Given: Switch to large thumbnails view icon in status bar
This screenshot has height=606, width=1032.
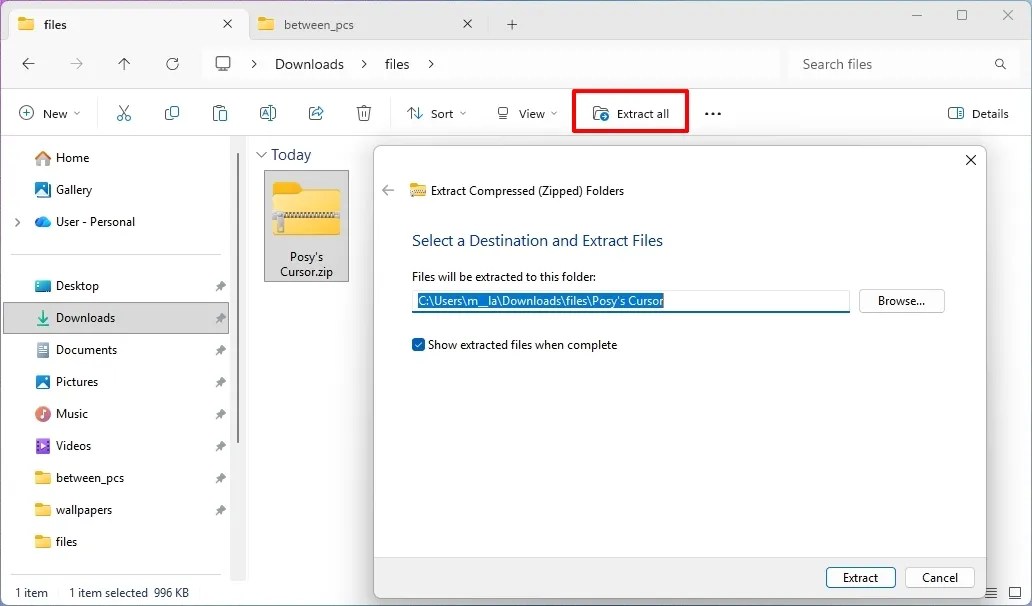Looking at the screenshot, I should (1014, 592).
